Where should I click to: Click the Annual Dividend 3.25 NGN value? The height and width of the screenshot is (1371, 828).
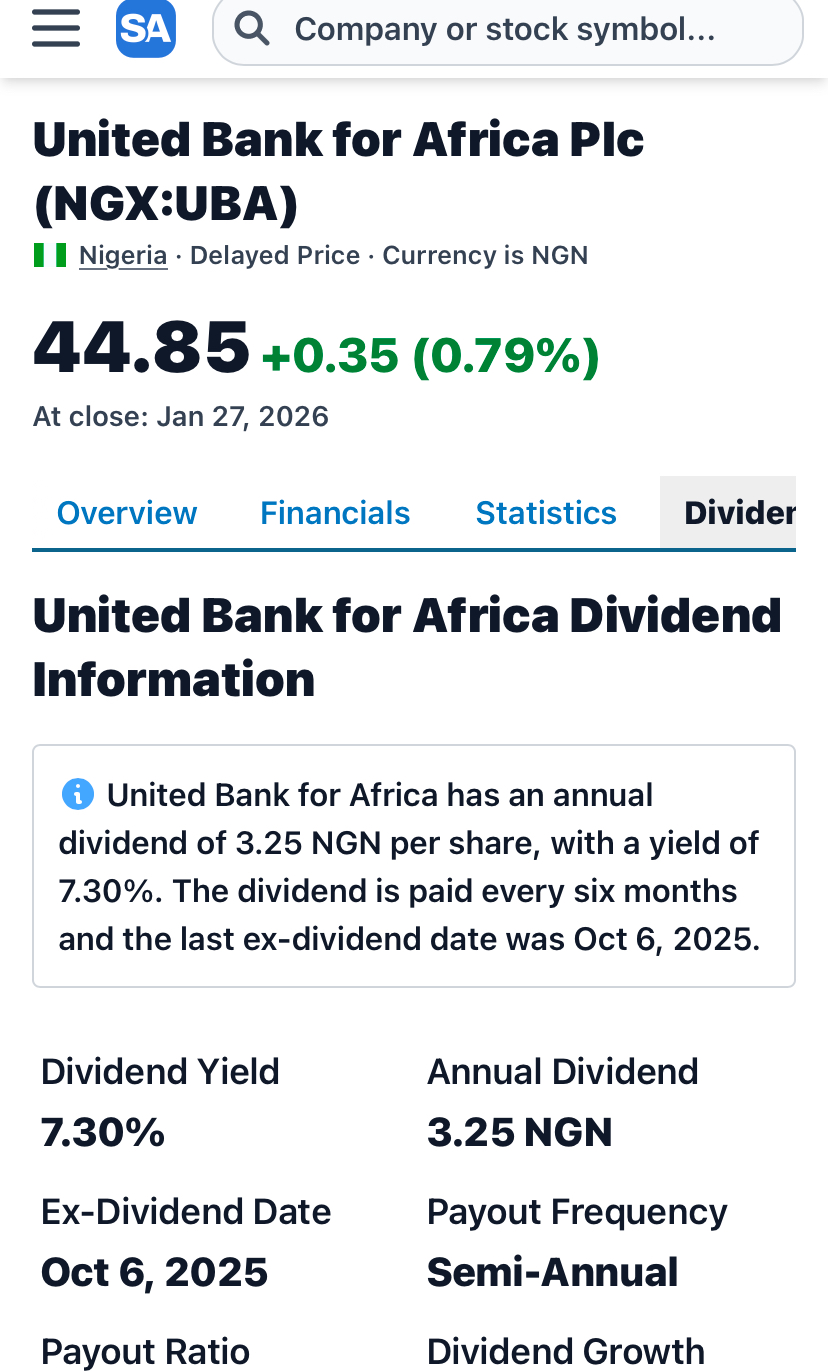click(x=520, y=1132)
